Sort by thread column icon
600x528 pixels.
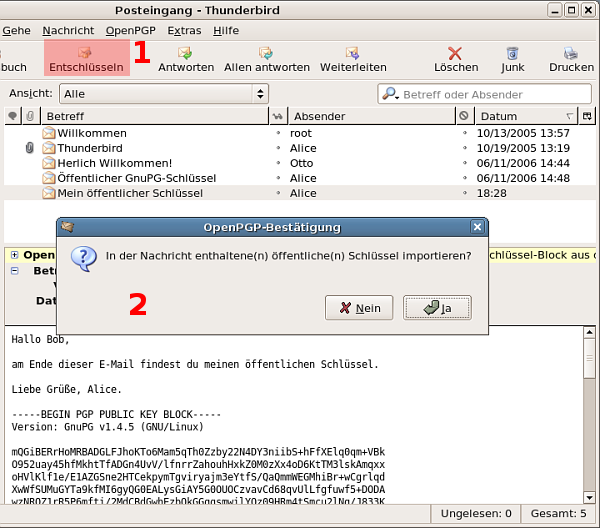(x=12, y=116)
